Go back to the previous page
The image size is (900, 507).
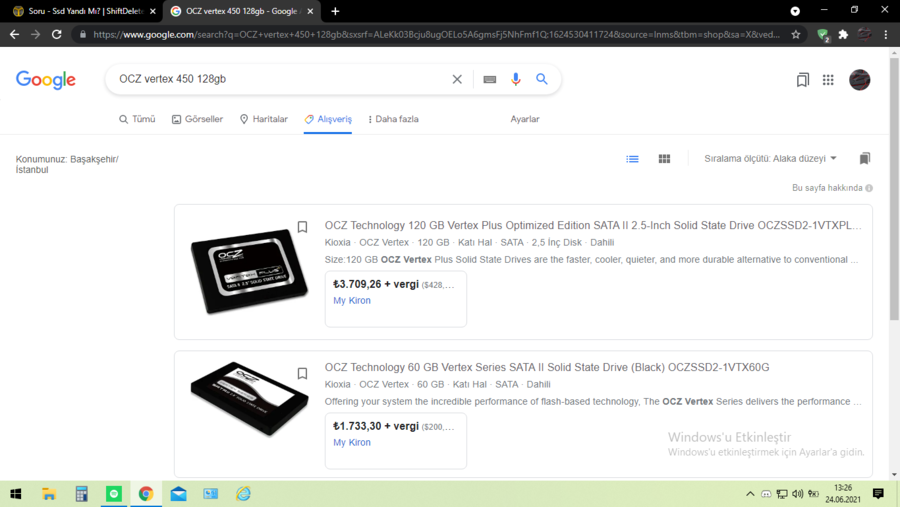14,34
